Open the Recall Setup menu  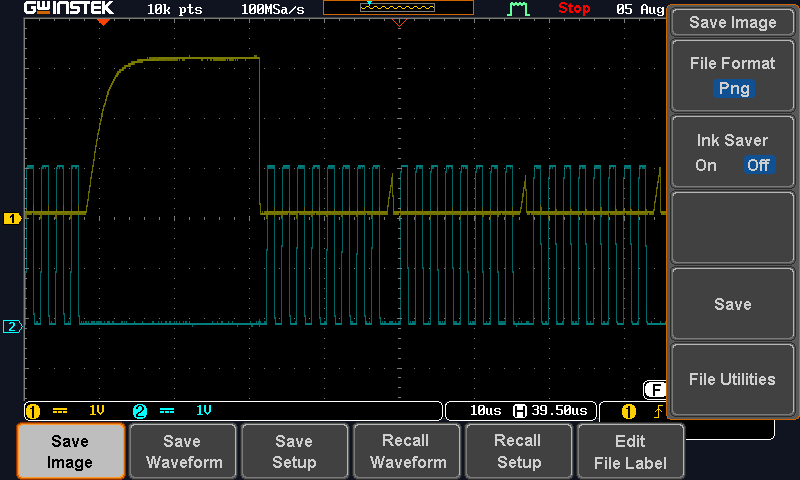pos(519,451)
